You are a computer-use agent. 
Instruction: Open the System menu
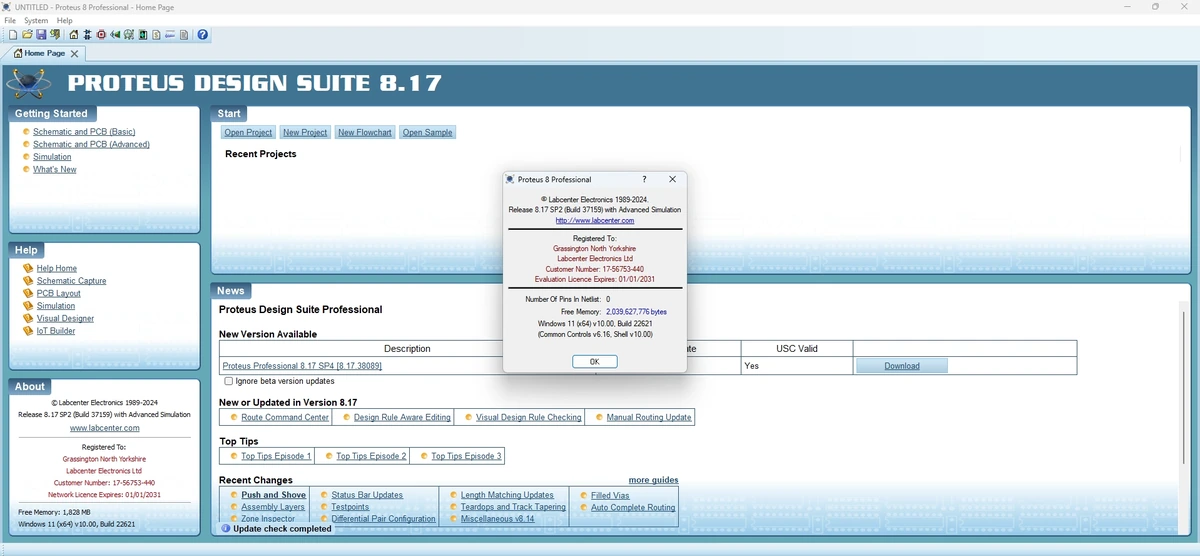36,20
